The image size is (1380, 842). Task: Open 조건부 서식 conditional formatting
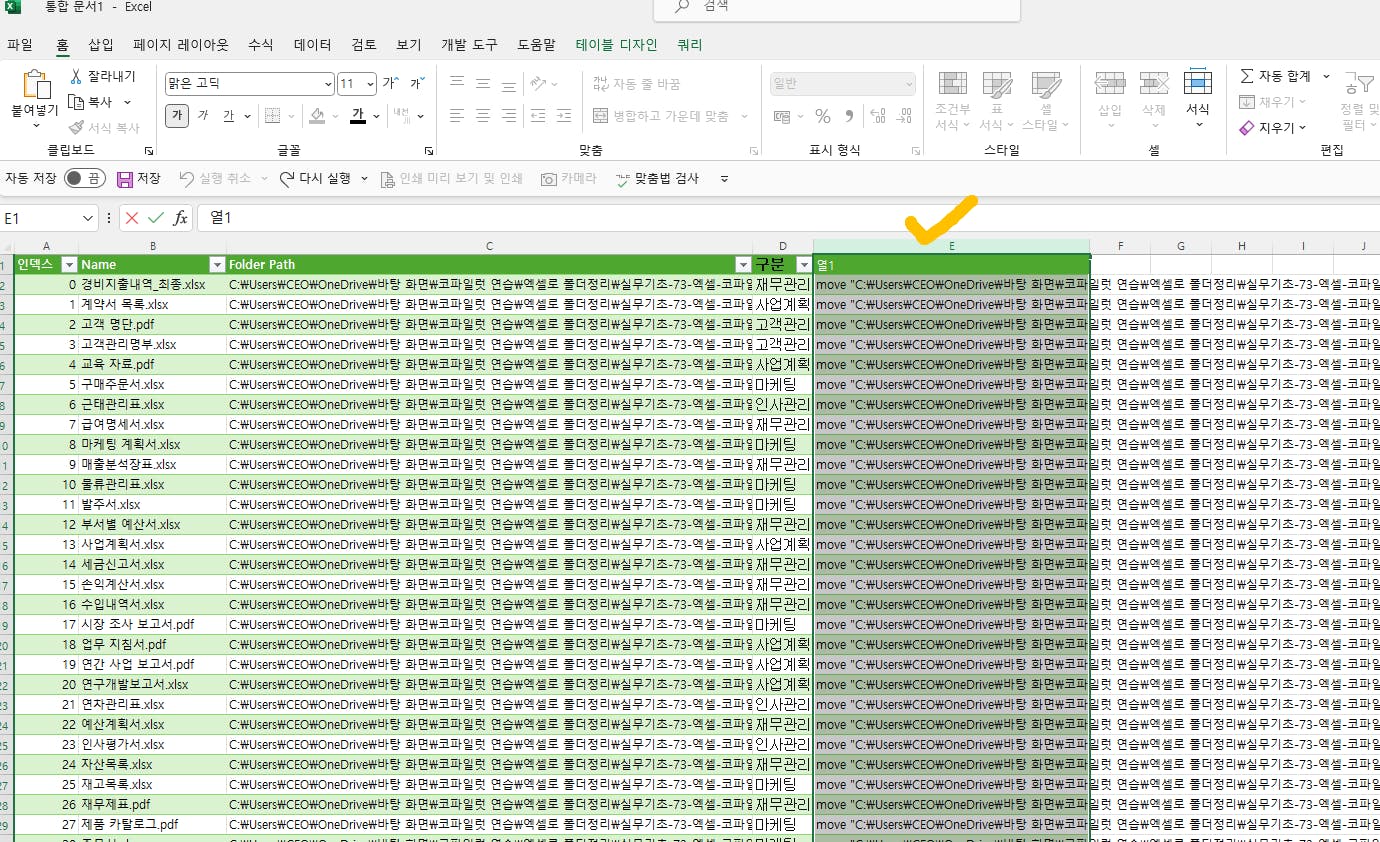[x=952, y=101]
